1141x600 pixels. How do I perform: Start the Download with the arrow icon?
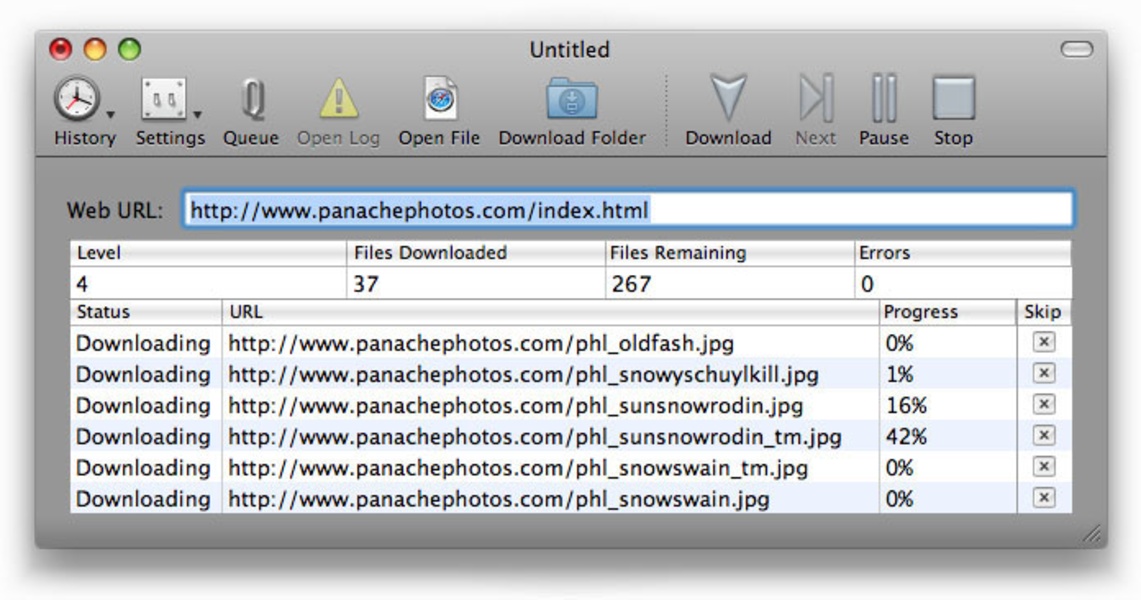(728, 97)
